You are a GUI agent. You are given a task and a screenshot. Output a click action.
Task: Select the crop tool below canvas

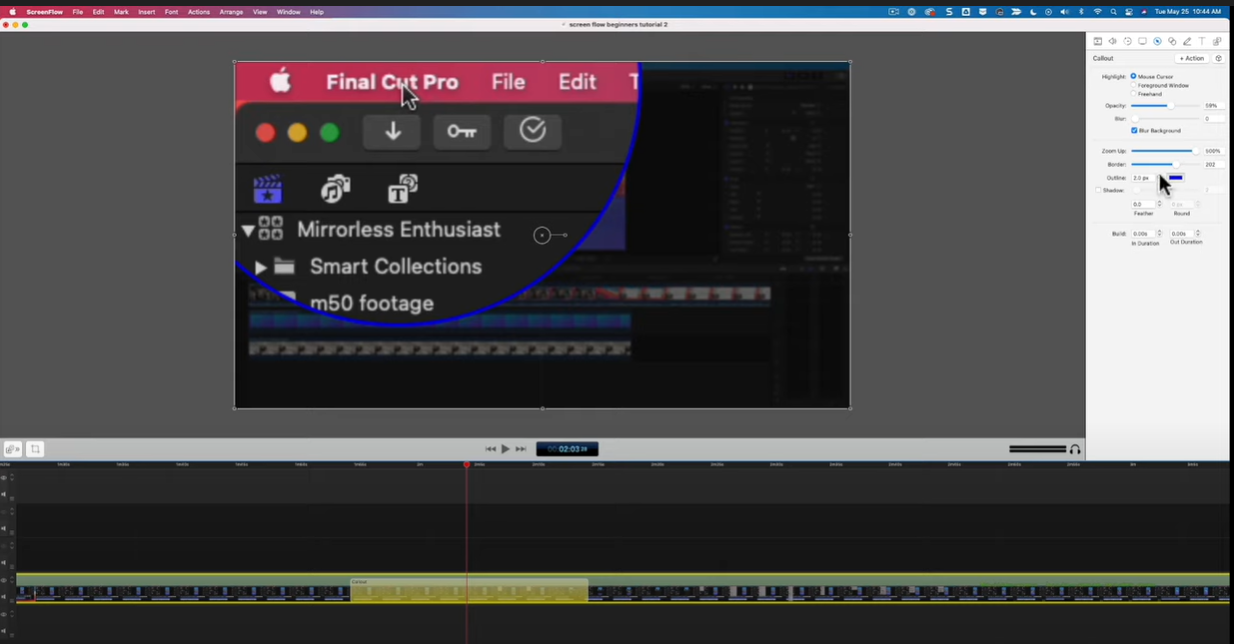35,450
